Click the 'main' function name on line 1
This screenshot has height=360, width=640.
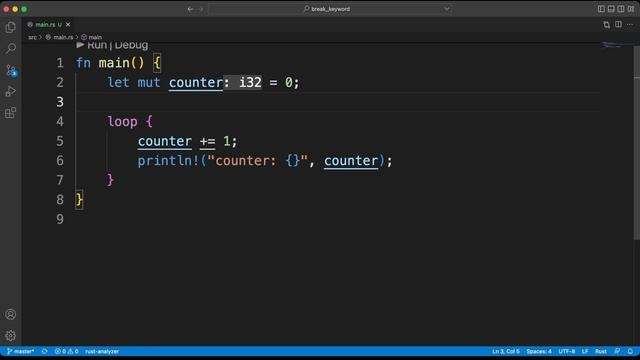pyautogui.click(x=114, y=63)
